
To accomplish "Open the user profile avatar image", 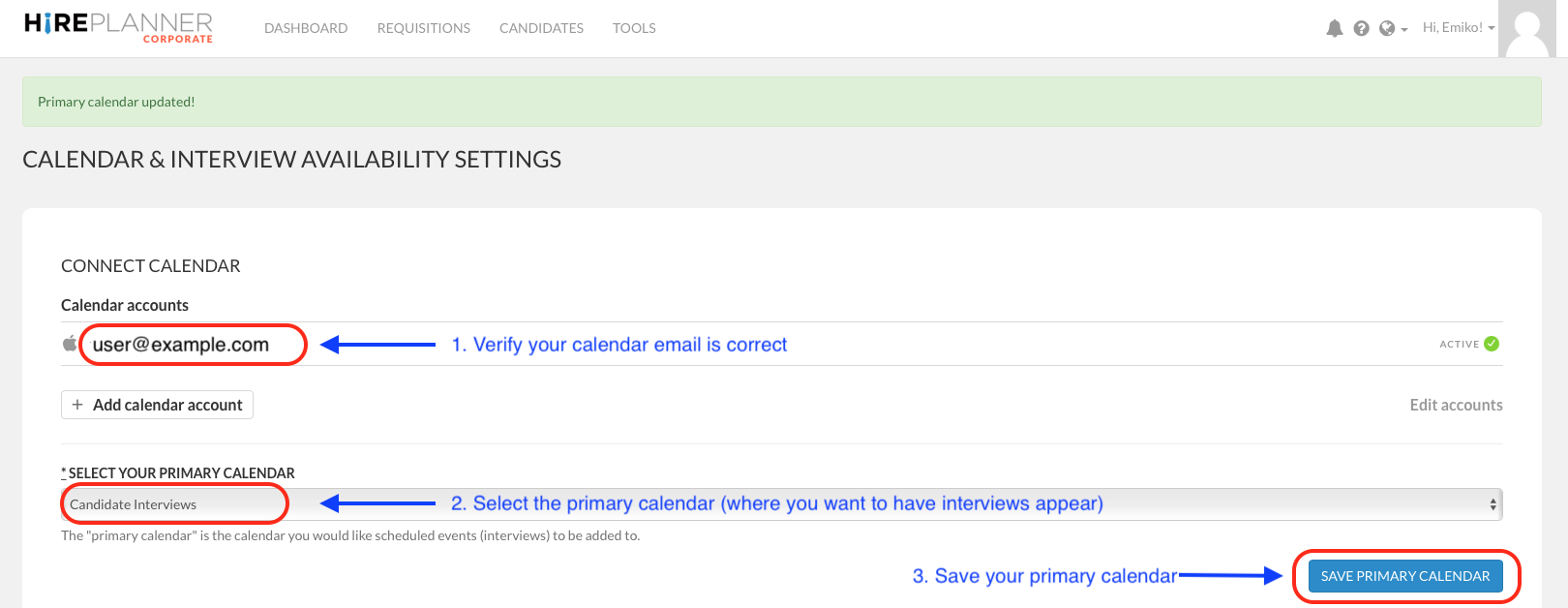I will click(x=1528, y=28).
